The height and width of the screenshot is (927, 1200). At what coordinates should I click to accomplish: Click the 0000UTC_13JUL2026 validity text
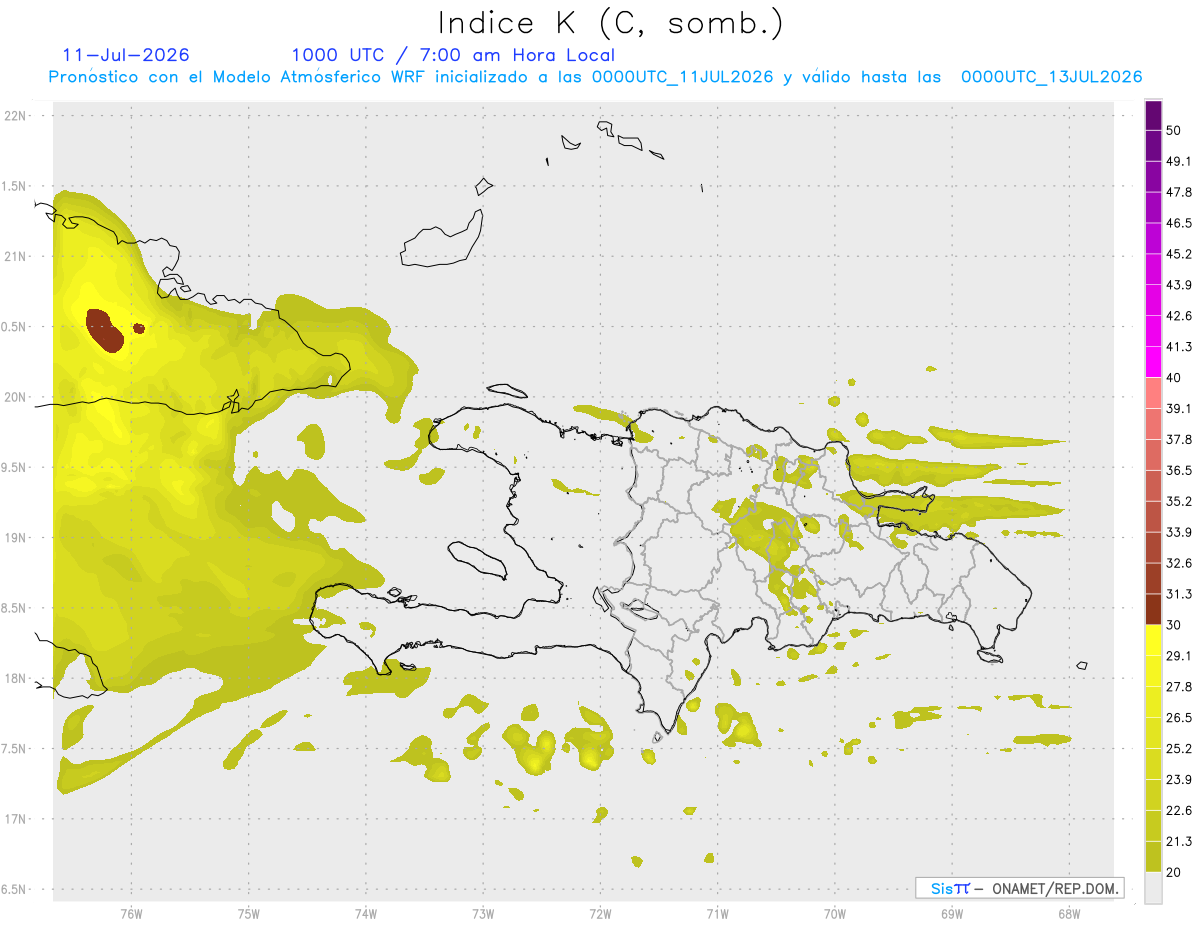(x=1052, y=77)
